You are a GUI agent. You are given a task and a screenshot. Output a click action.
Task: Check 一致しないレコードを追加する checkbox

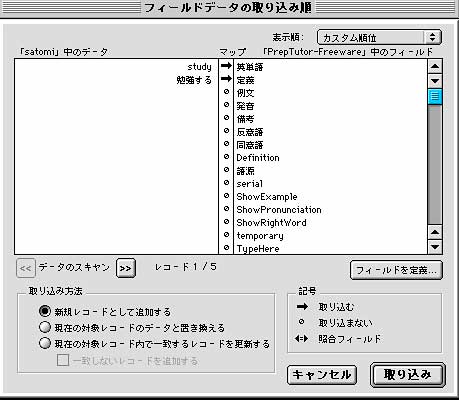[63, 360]
